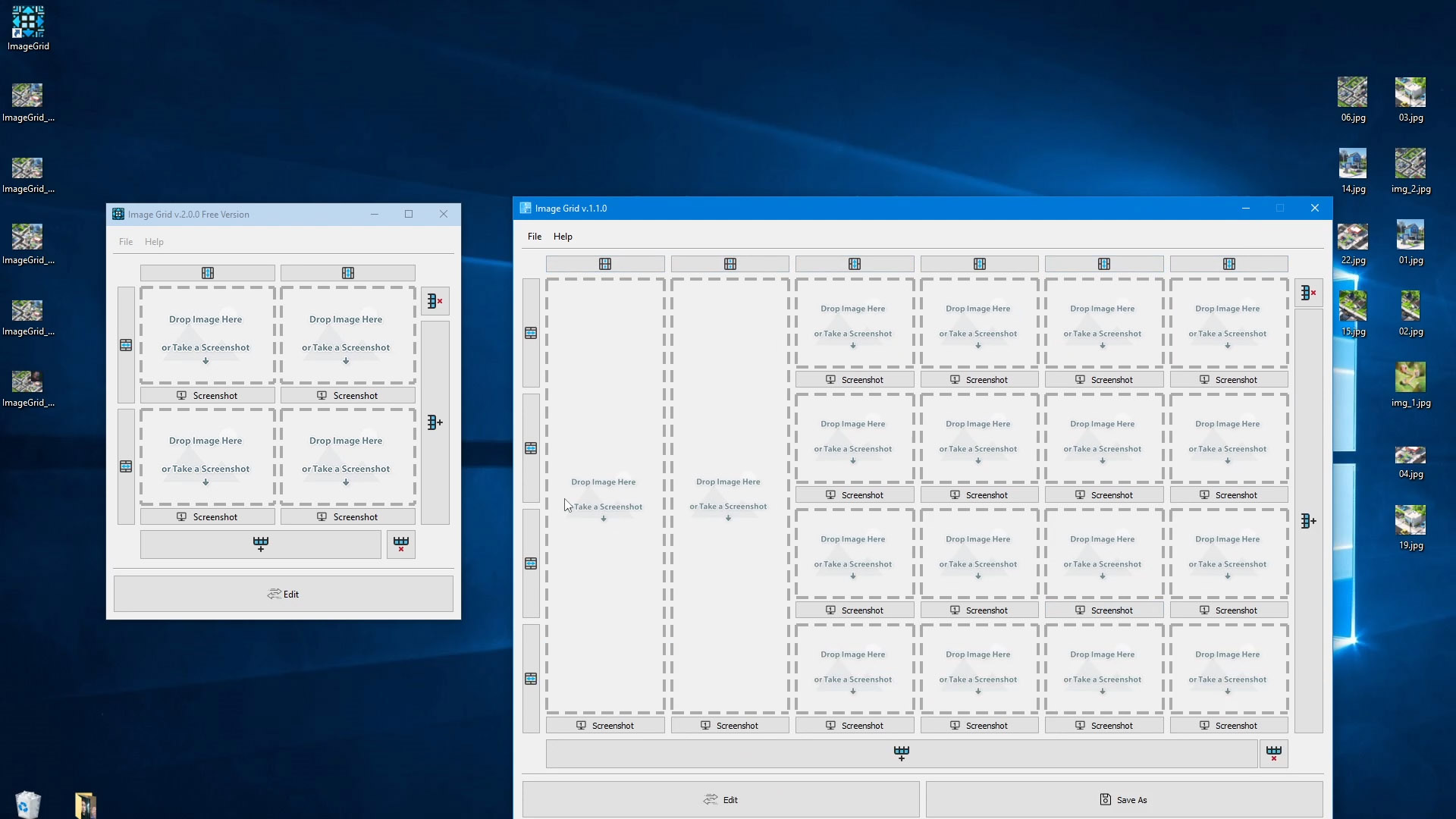Screen dimensions: 1456x819
Task: Click first column header icon in v.1.1.0 window
Action: coord(604,264)
